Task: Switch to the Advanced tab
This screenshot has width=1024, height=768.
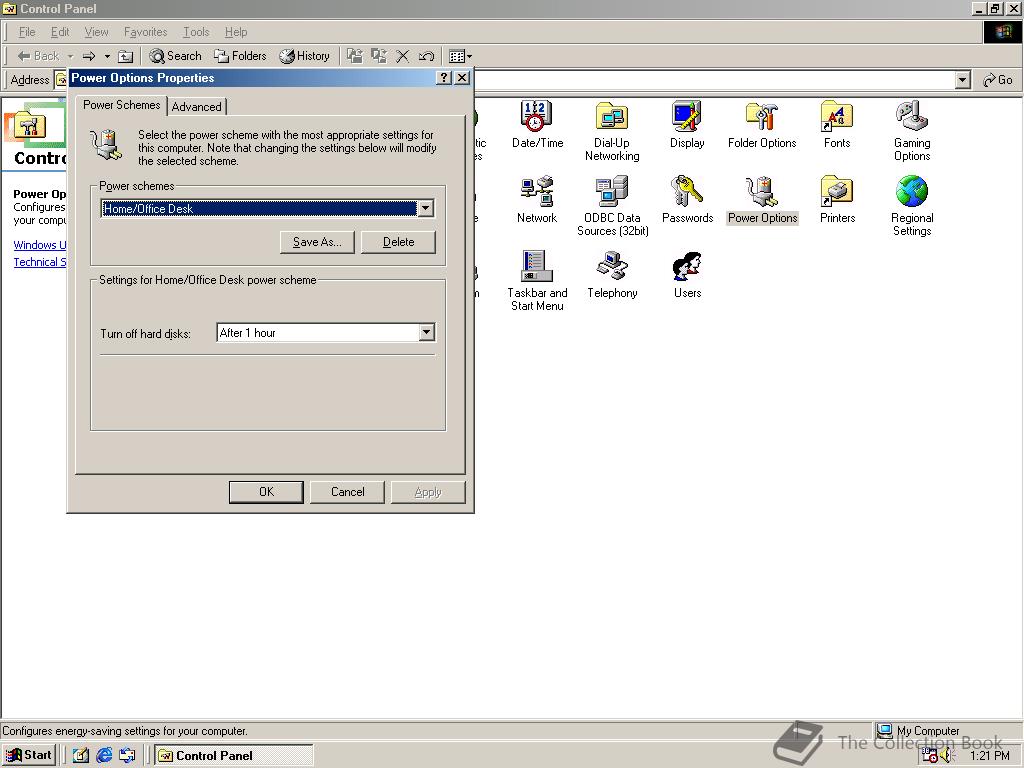Action: tap(197, 106)
